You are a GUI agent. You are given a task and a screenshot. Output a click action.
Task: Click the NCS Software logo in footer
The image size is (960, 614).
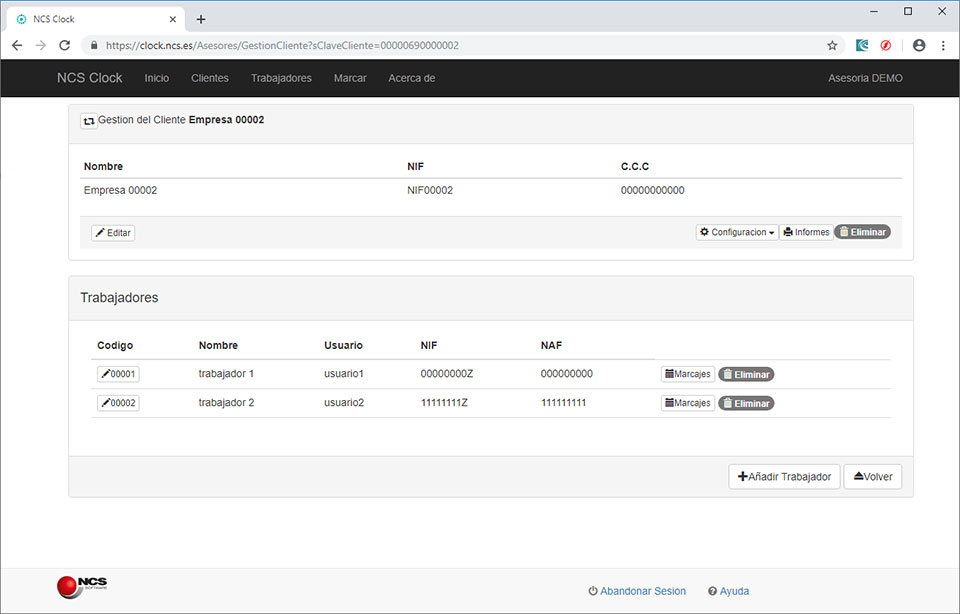(x=82, y=587)
